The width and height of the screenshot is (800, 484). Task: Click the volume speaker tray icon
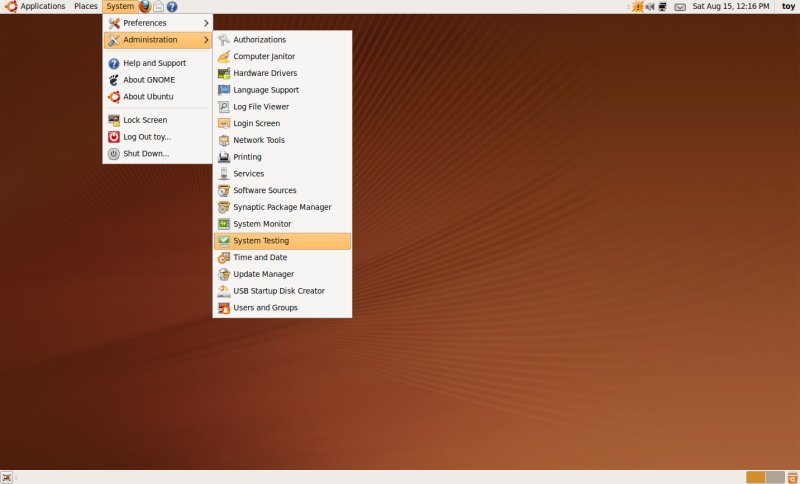649,7
